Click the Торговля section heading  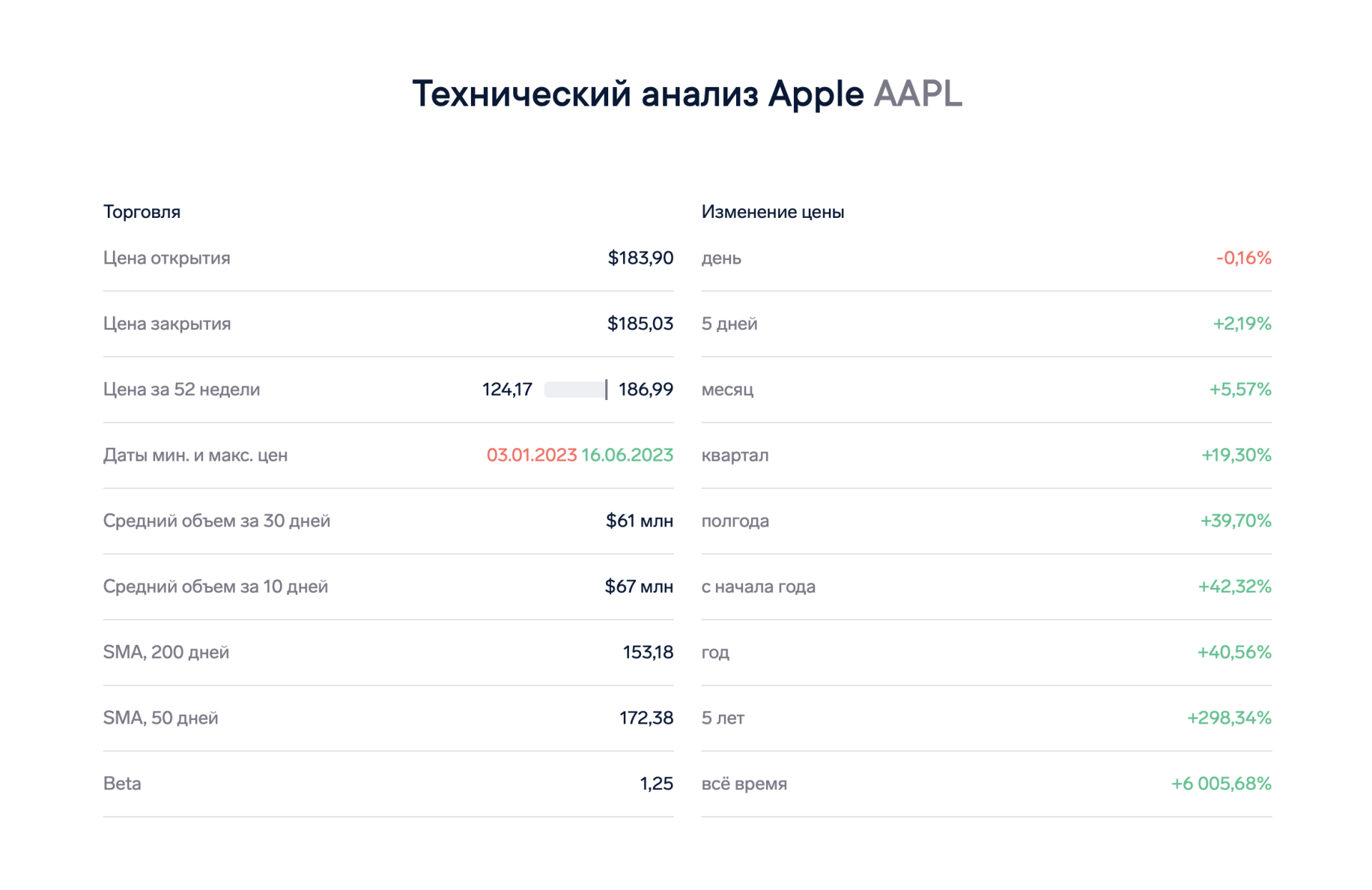(141, 212)
